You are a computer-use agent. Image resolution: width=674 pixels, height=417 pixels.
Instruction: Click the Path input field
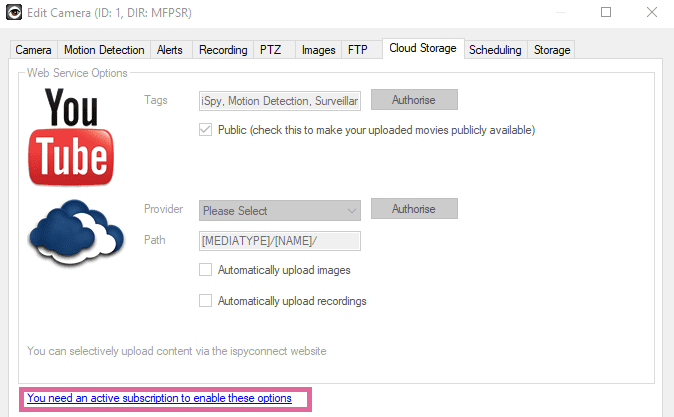click(280, 241)
